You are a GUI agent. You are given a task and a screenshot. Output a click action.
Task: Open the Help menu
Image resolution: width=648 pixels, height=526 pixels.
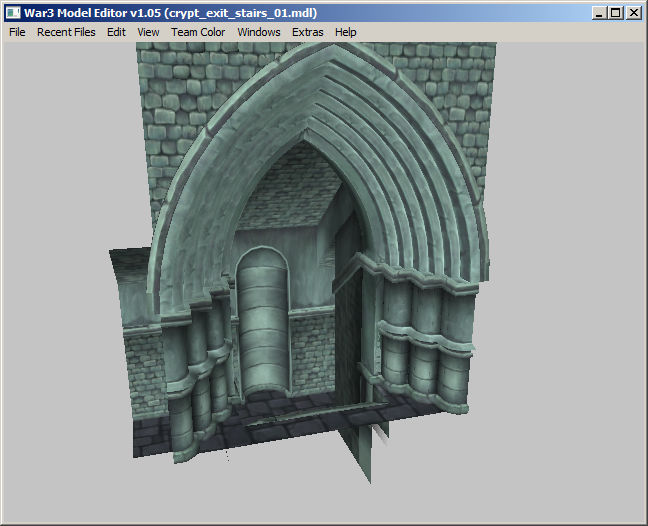[346, 32]
